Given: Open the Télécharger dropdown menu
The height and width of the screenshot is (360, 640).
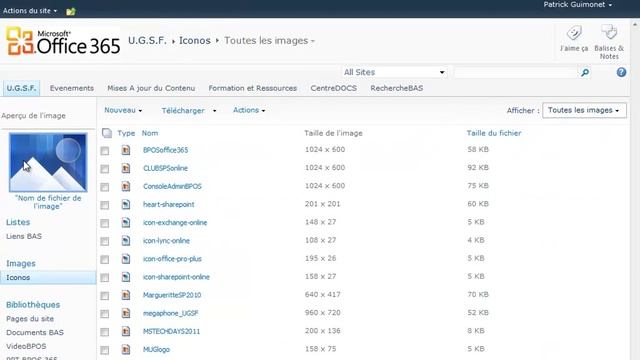Looking at the screenshot, I should point(189,111).
